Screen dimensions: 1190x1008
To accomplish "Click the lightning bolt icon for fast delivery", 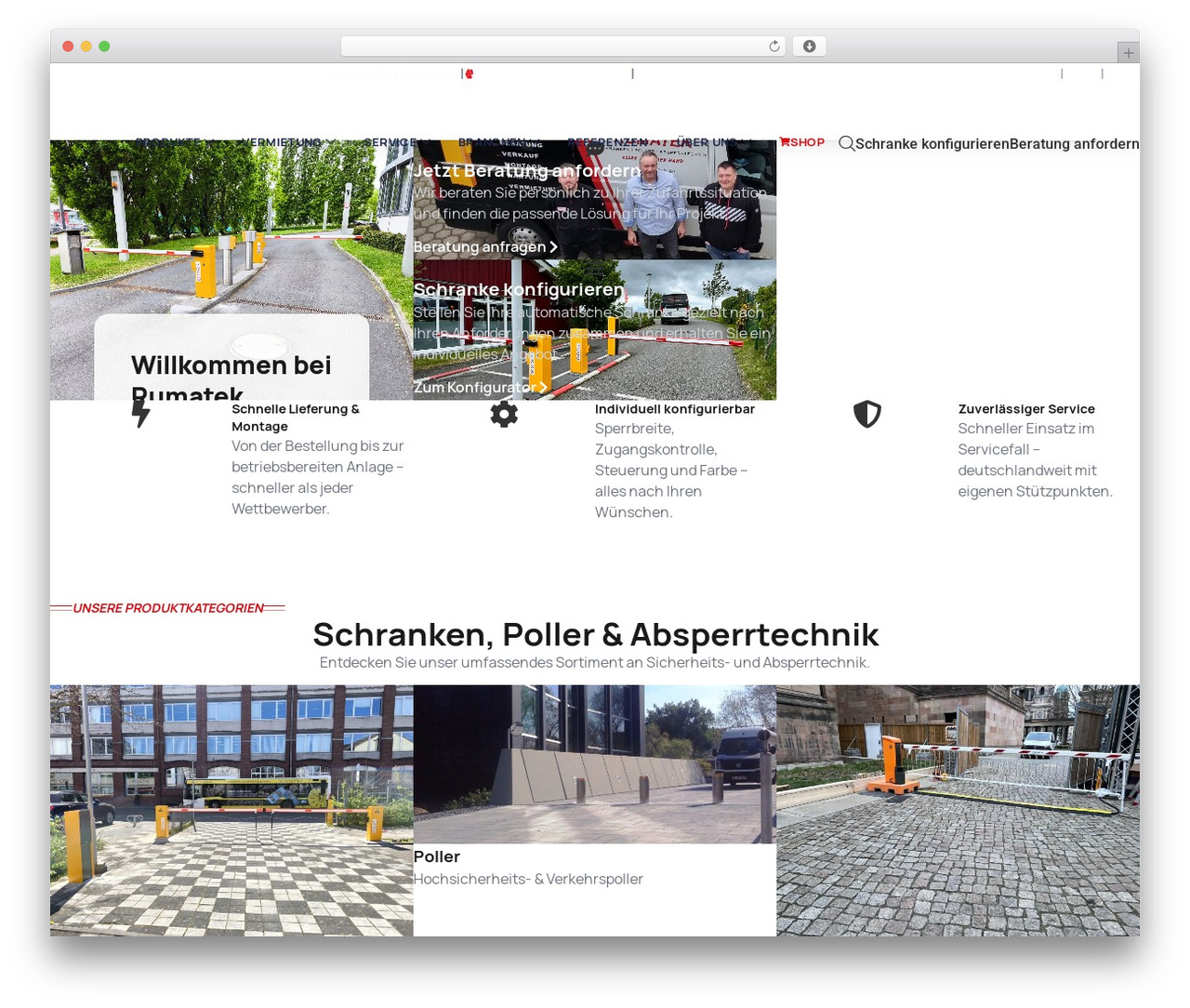I will 140,413.
